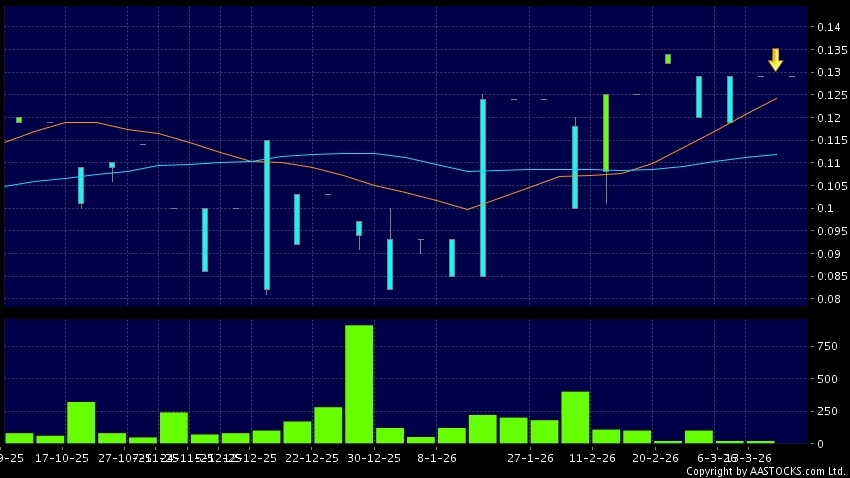
Task: Click the 20-2-26 date label
Action: [655, 456]
